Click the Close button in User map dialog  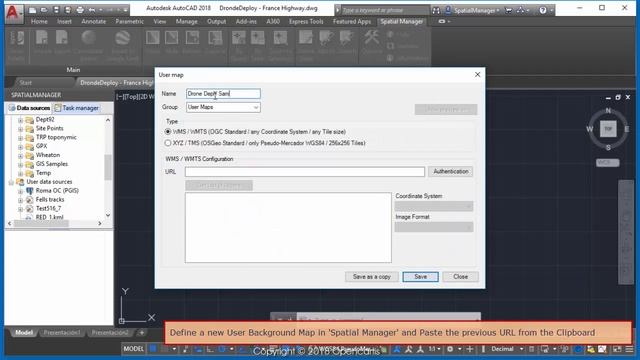tap(460, 277)
